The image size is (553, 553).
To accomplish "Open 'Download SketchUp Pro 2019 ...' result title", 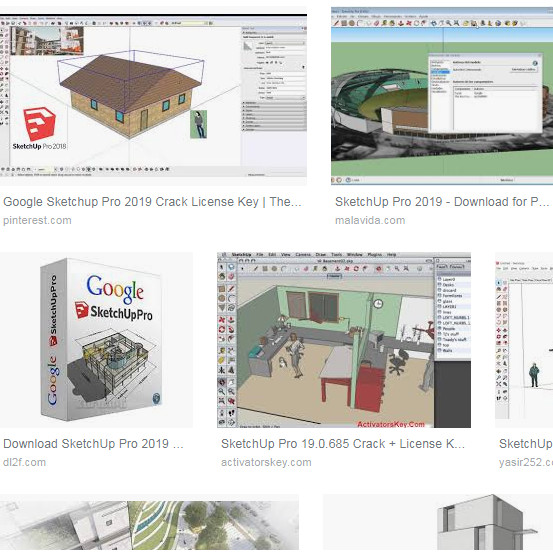I will 93,444.
